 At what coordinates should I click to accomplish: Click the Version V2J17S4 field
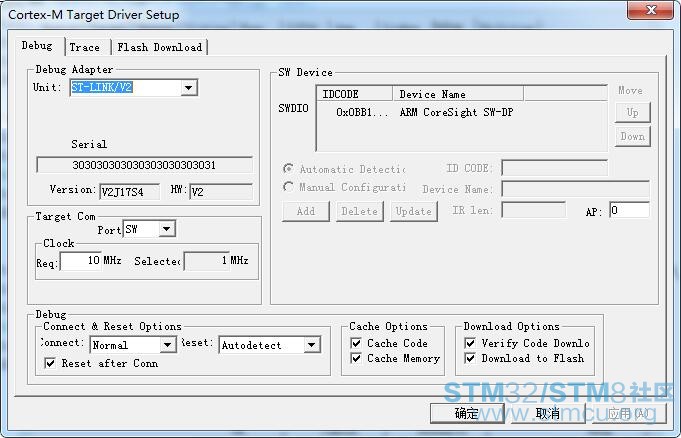point(129,192)
